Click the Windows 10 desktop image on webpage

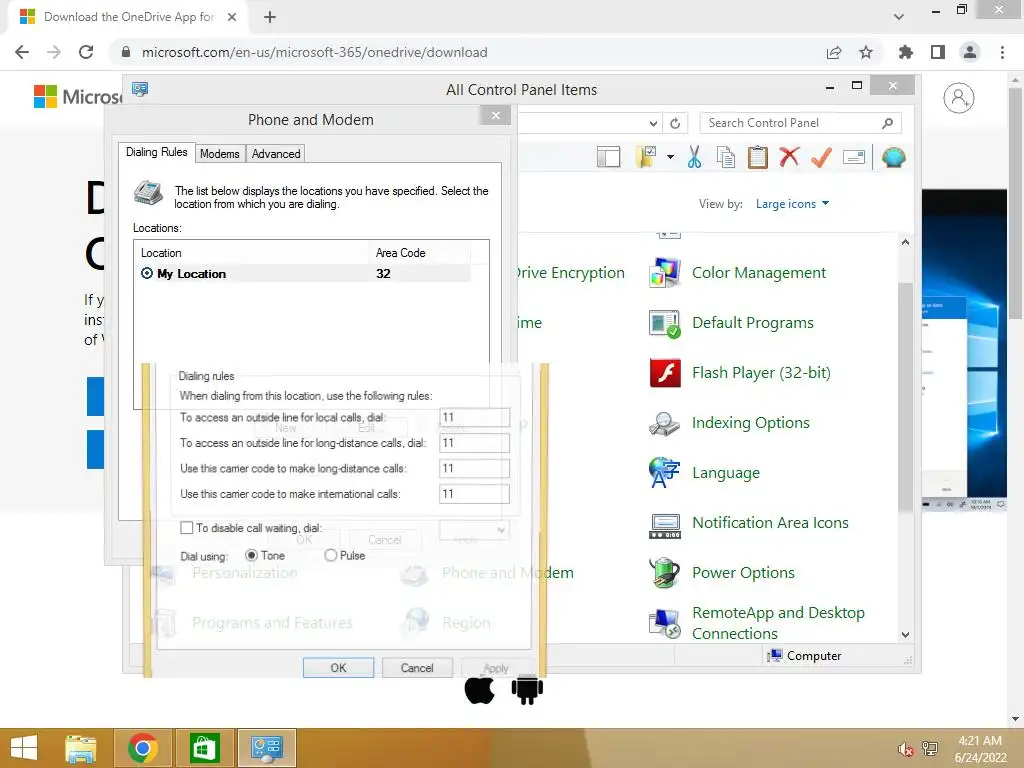pos(965,351)
